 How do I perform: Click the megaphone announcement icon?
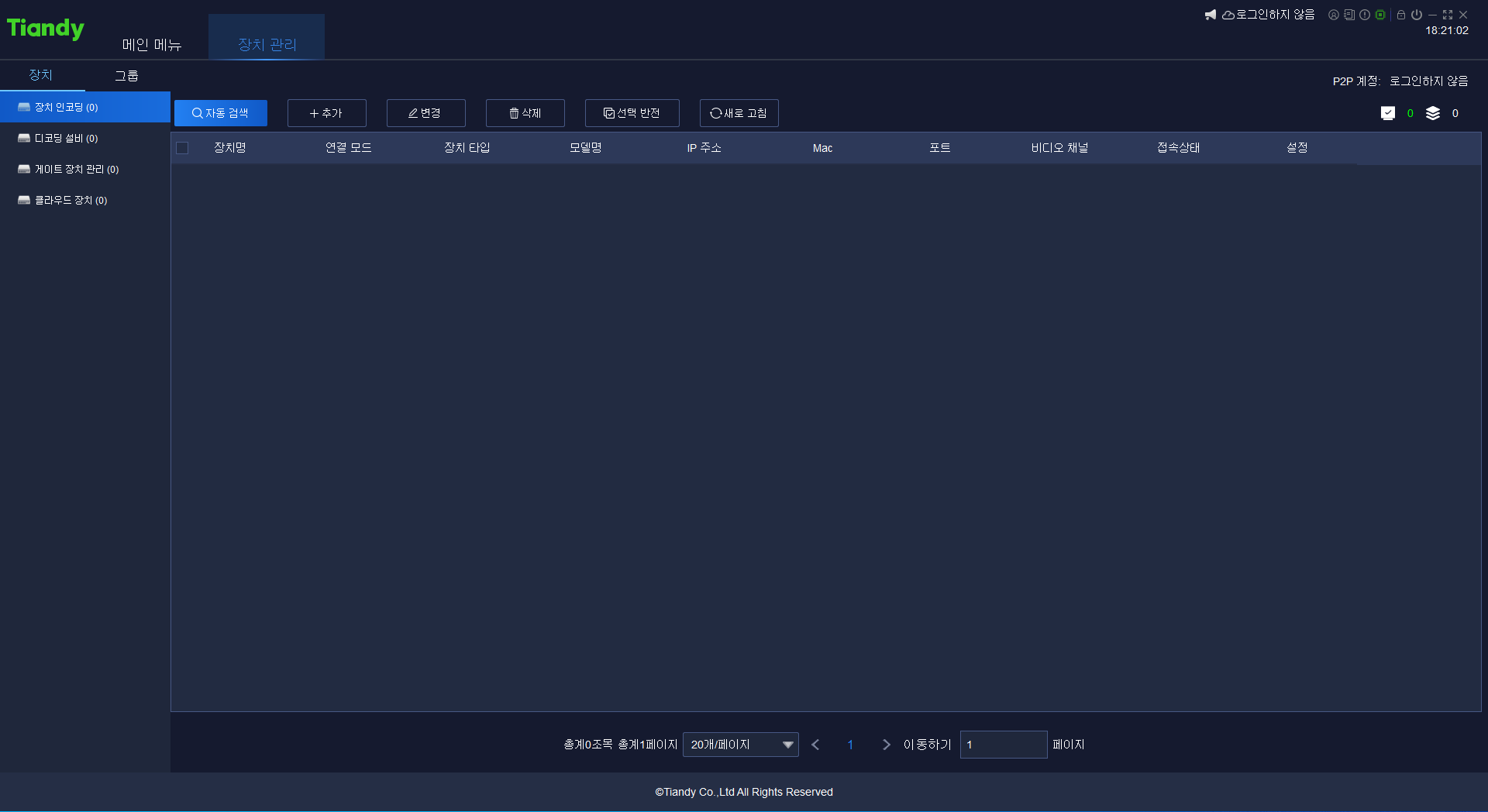pos(1210,15)
